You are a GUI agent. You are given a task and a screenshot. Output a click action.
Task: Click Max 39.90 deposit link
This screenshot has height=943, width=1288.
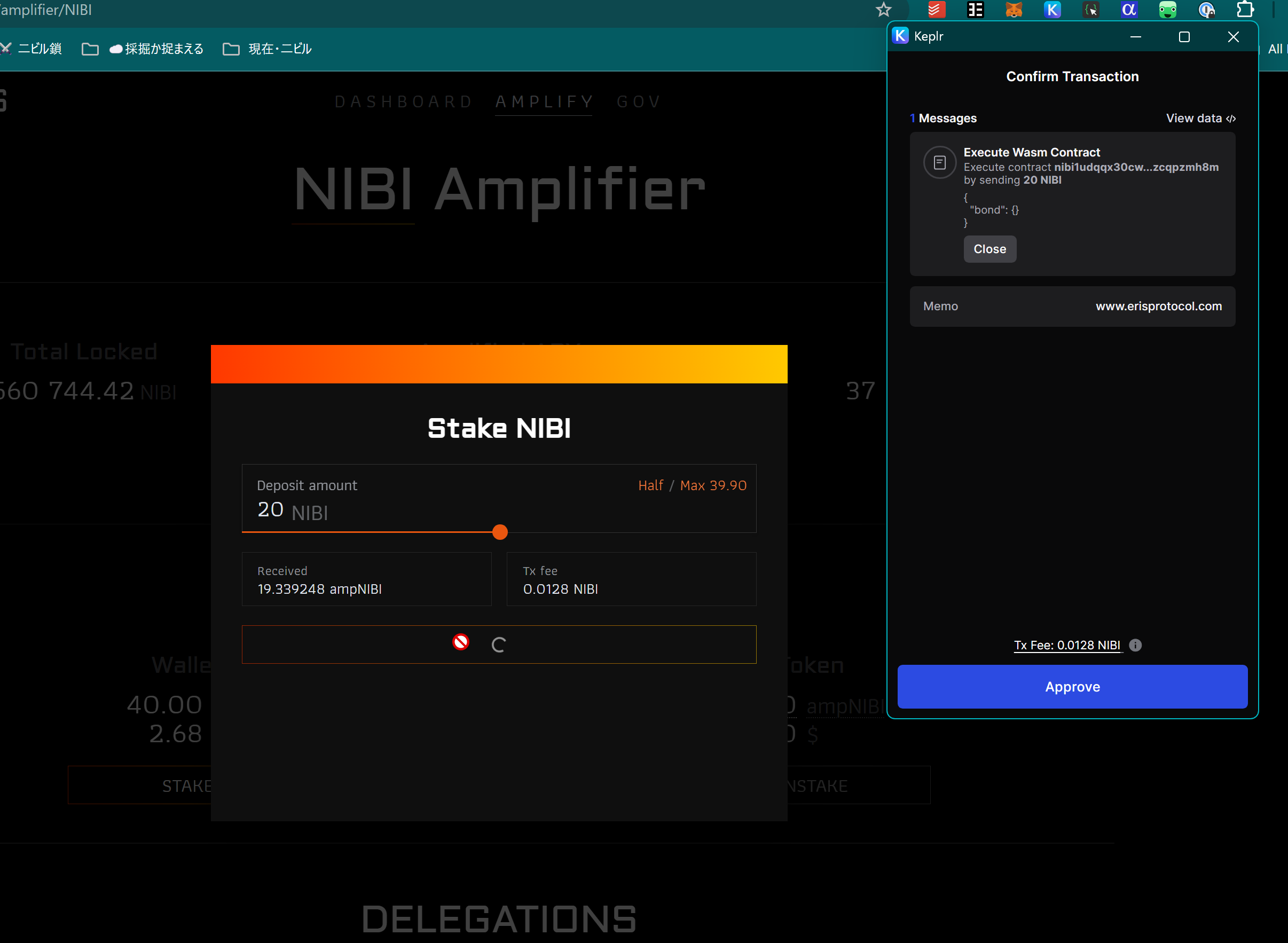point(712,485)
